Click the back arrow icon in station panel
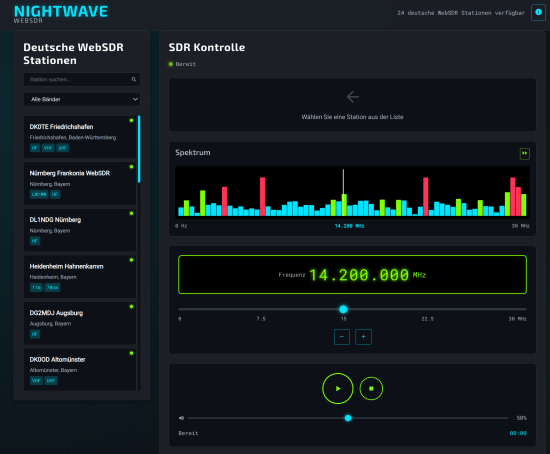Screen dimensions: 550x454 pyautogui.click(x=353, y=97)
